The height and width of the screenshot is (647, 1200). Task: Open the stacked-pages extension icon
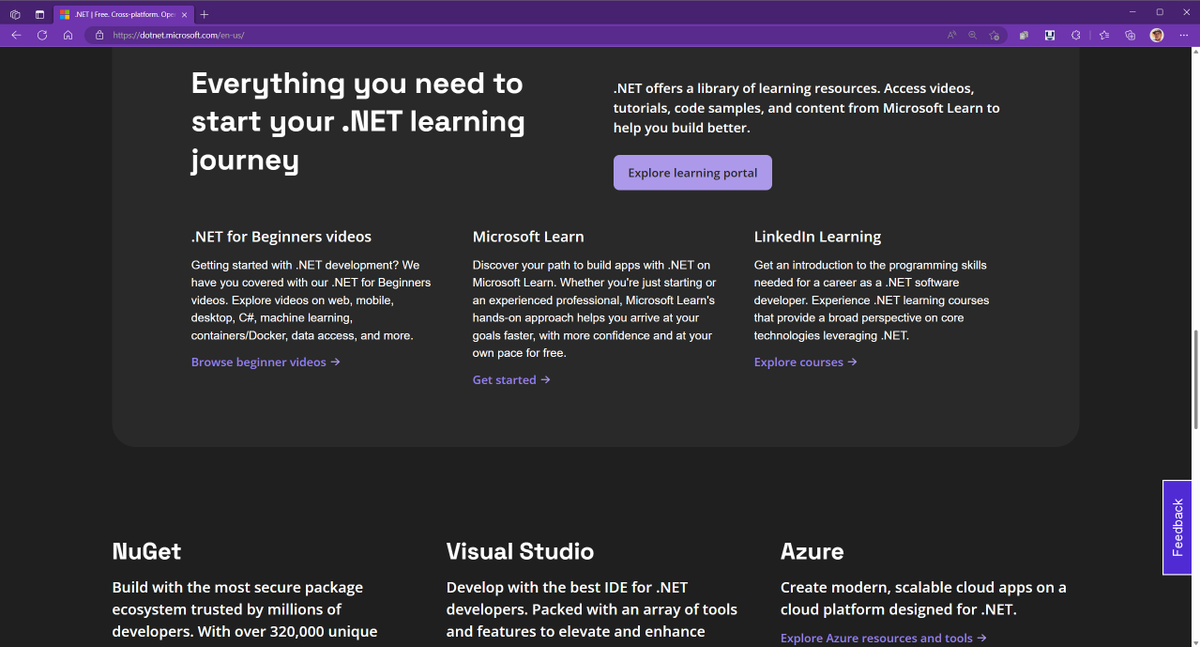pyautogui.click(x=1024, y=35)
